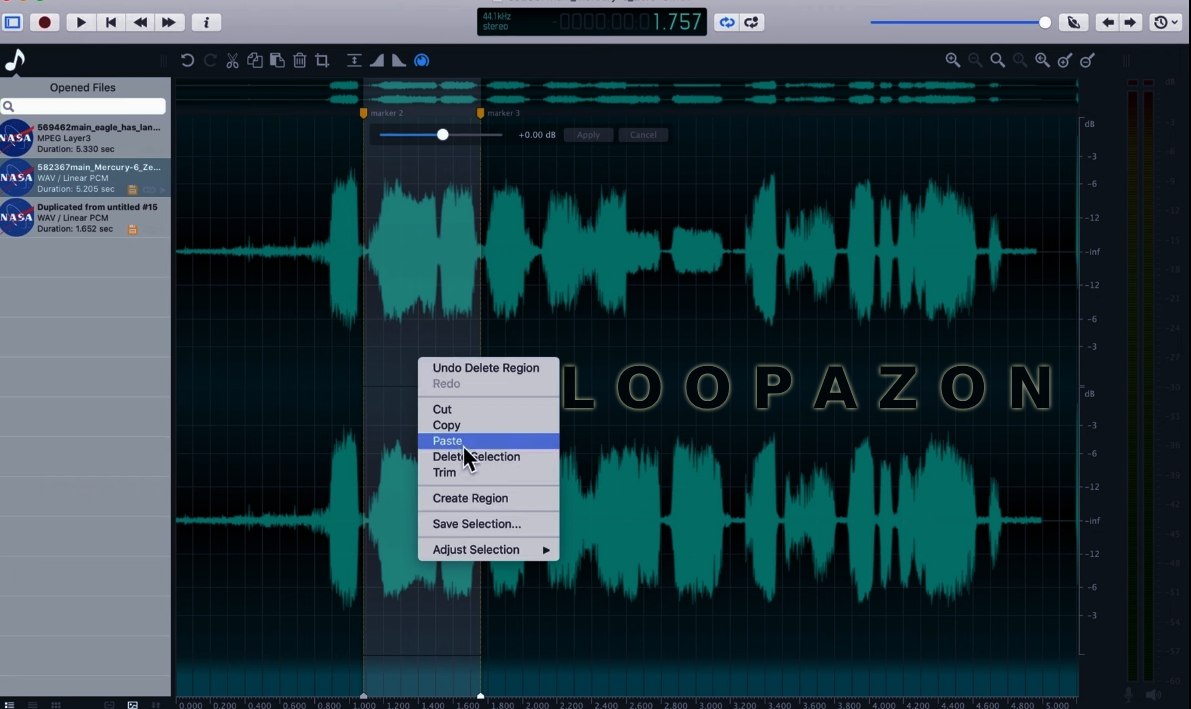Click the plain magnifier zoom icon

coord(997,60)
